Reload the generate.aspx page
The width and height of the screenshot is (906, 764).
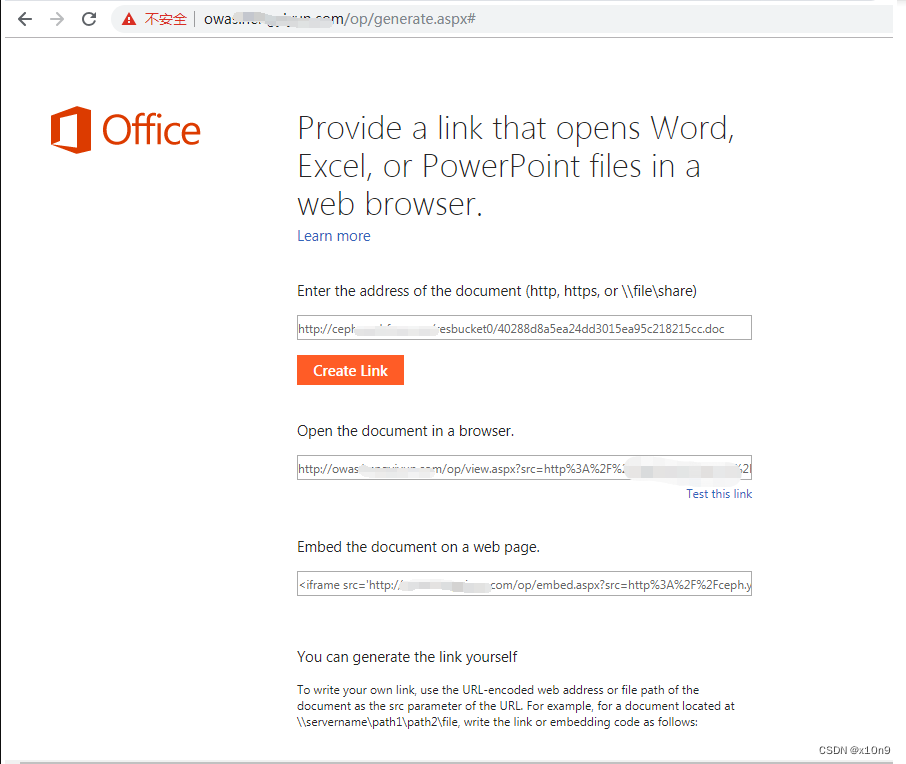point(90,18)
